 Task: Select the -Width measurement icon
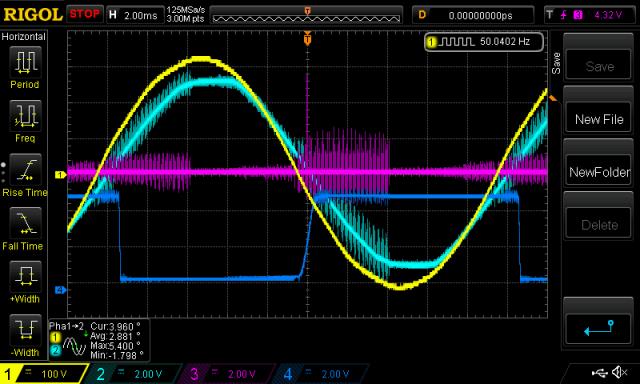[25, 330]
